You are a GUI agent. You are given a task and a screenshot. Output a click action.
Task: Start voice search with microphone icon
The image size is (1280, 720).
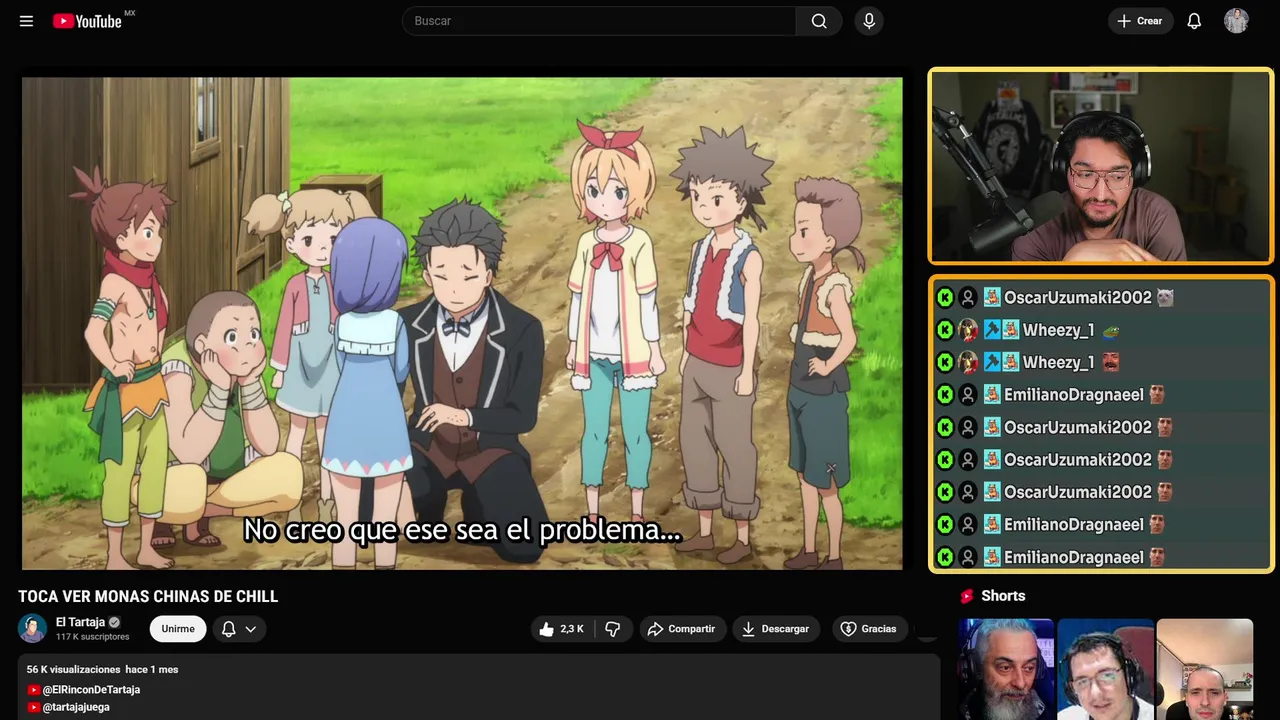pyautogui.click(x=869, y=21)
